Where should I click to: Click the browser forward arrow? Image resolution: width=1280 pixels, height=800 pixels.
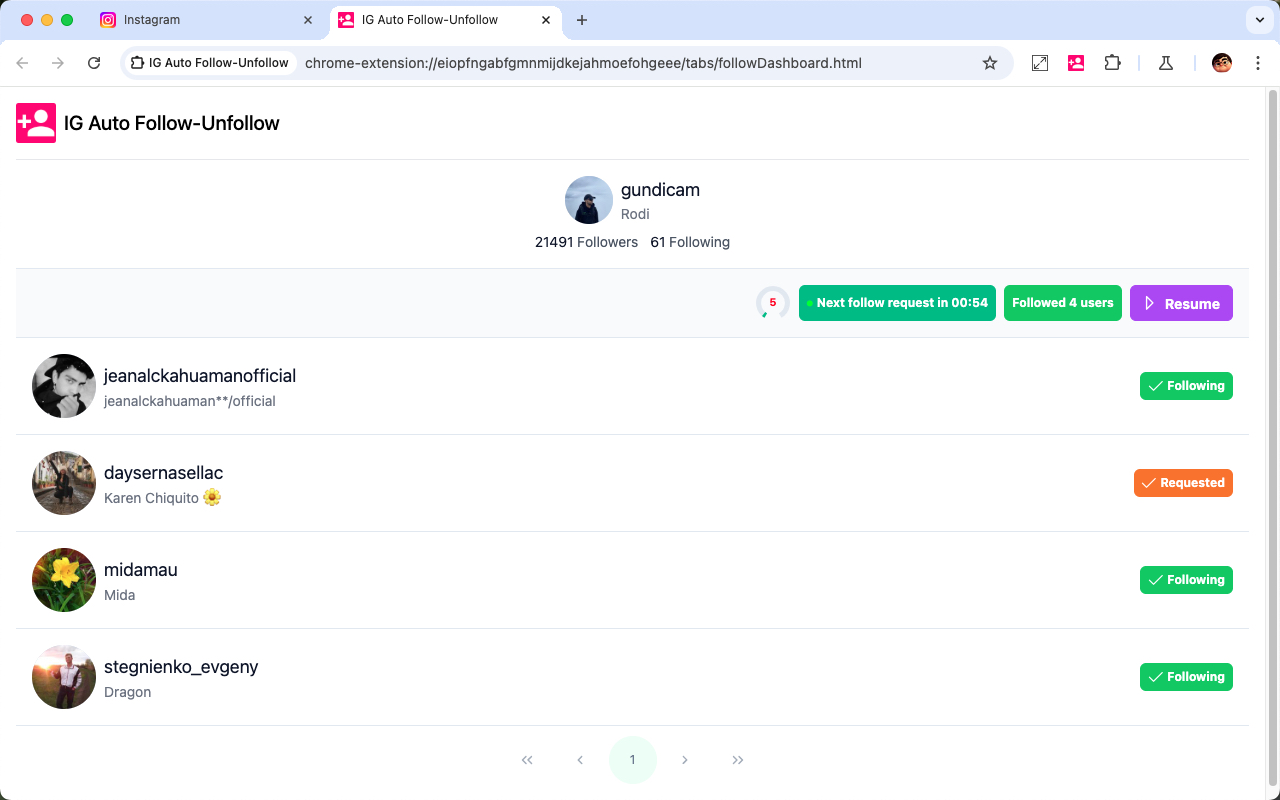click(x=58, y=63)
